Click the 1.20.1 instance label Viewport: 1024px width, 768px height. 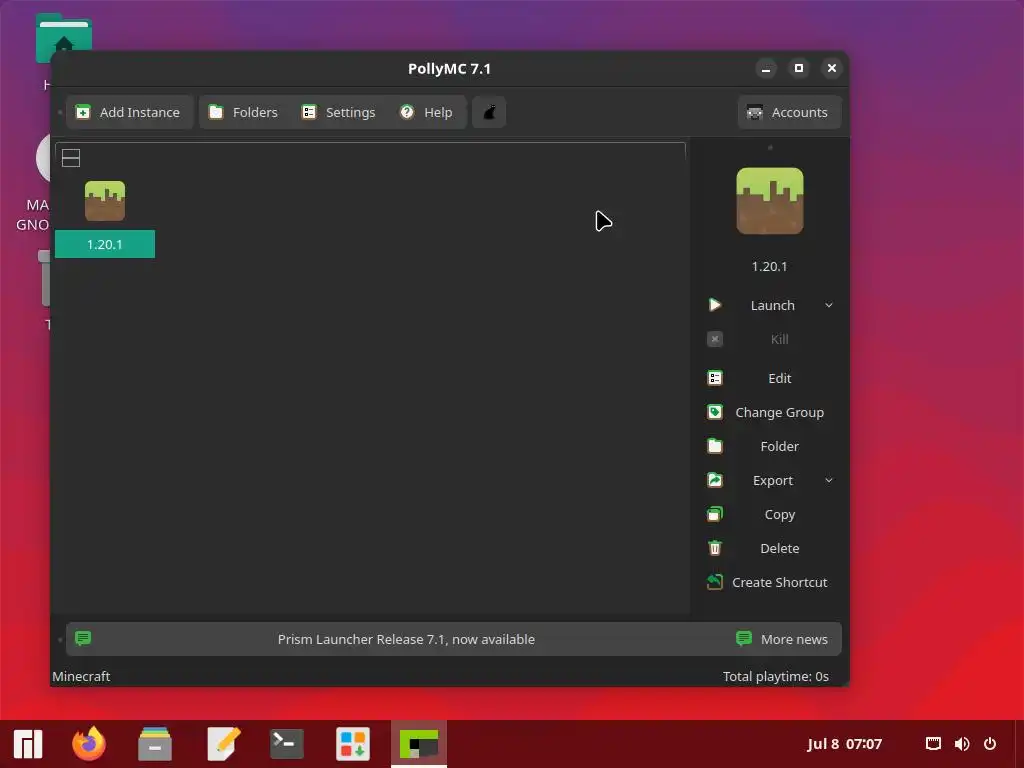pyautogui.click(x=104, y=244)
